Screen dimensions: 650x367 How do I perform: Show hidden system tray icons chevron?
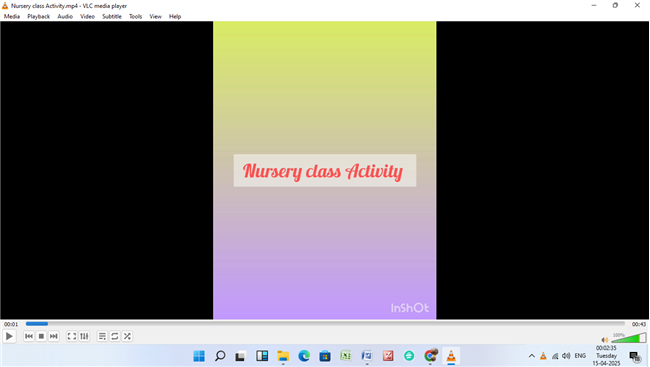click(x=531, y=356)
